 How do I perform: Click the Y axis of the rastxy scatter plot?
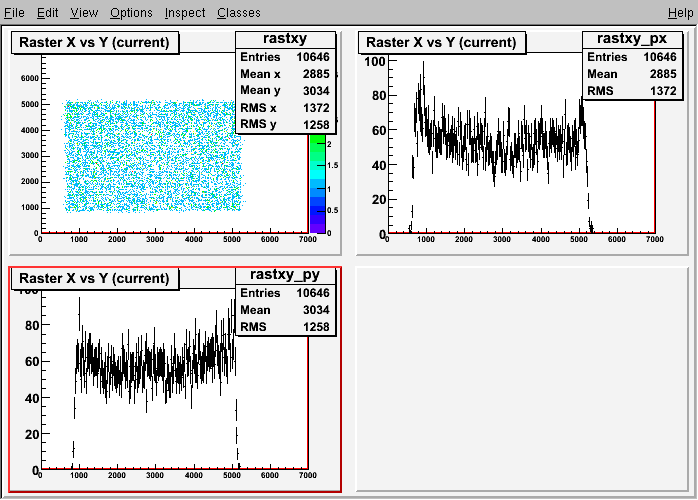point(41,145)
